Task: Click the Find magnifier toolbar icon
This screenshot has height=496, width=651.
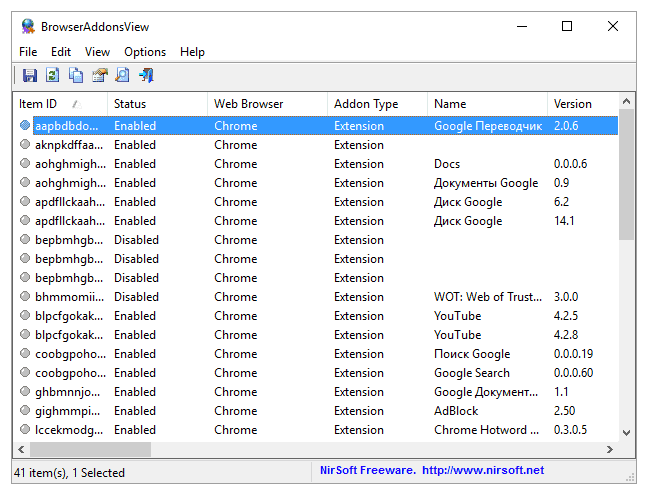Action: [x=123, y=75]
